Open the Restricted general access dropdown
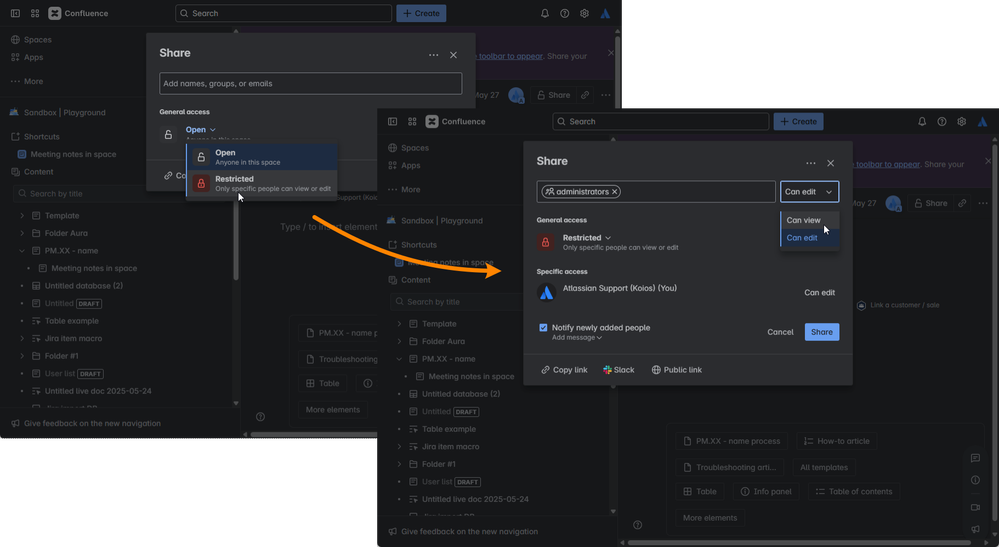The width and height of the screenshot is (999, 547). tap(587, 238)
